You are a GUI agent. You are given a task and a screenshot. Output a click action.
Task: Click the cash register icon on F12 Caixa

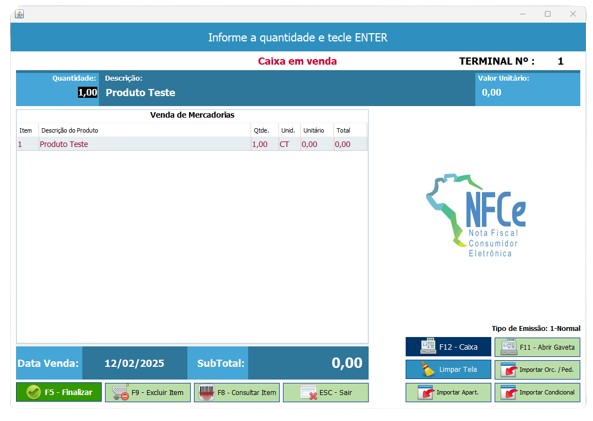[x=428, y=346]
